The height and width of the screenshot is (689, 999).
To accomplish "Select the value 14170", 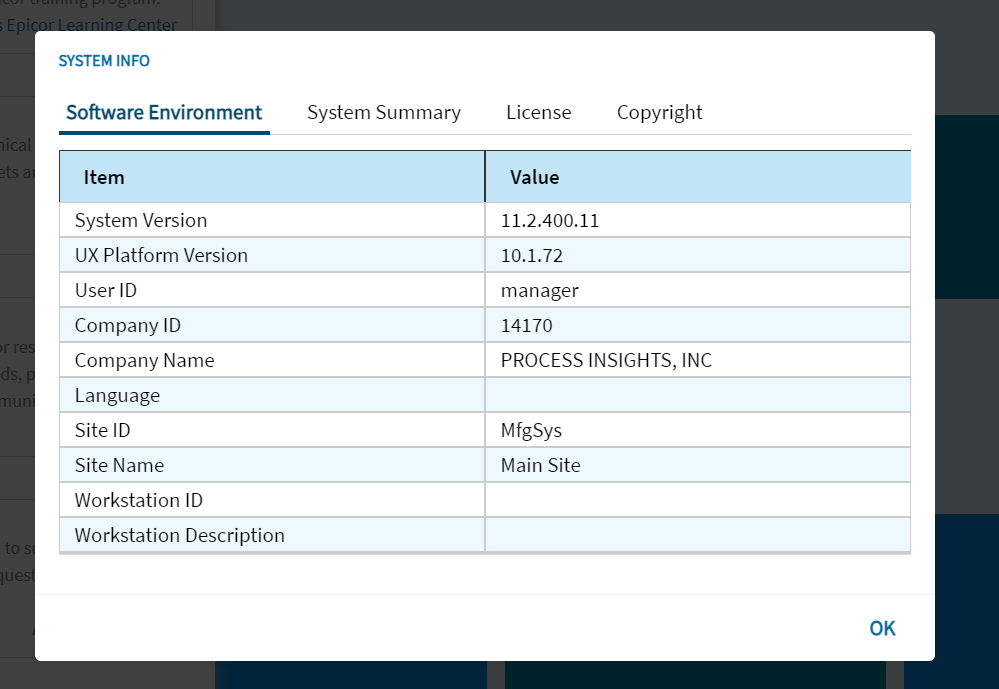I will pyautogui.click(x=526, y=326).
